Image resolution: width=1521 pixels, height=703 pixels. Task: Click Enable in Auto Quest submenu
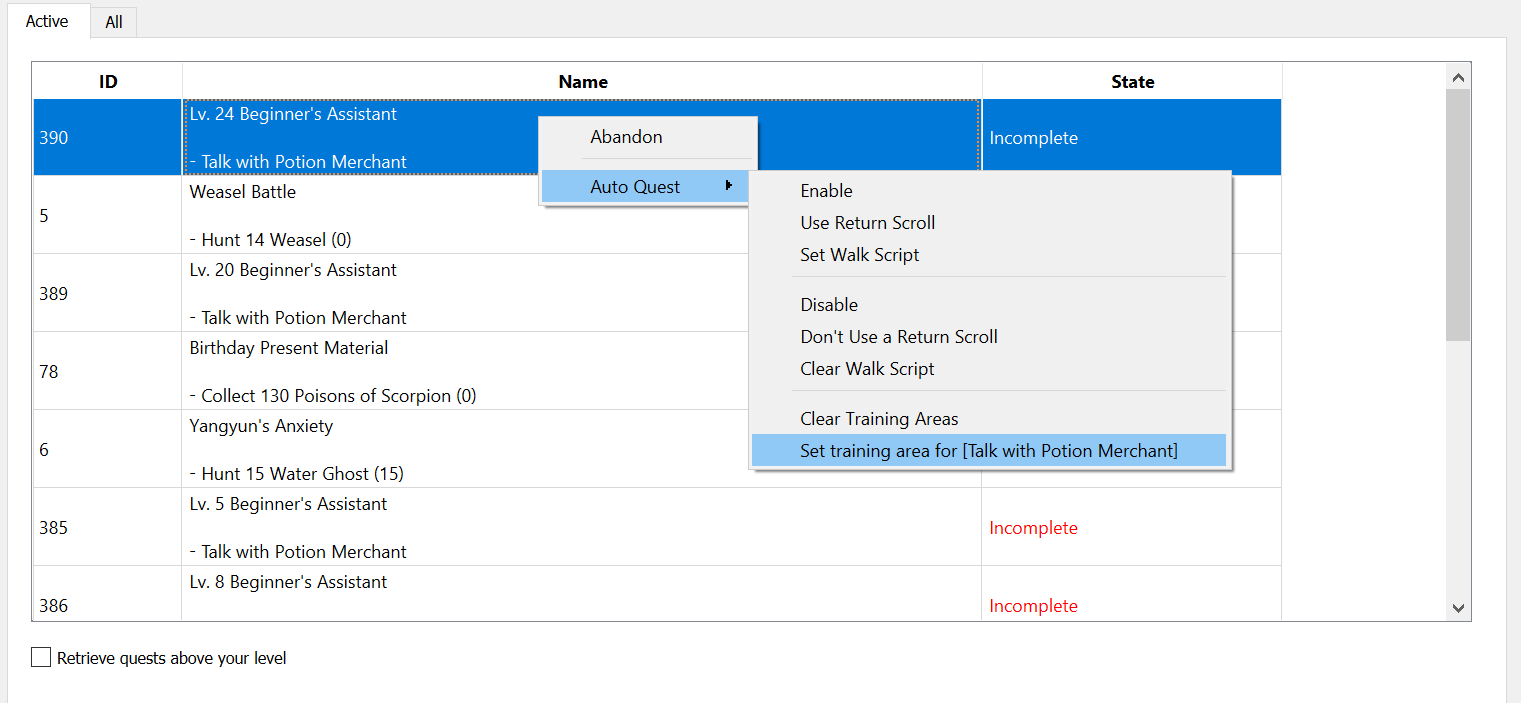[x=826, y=191]
